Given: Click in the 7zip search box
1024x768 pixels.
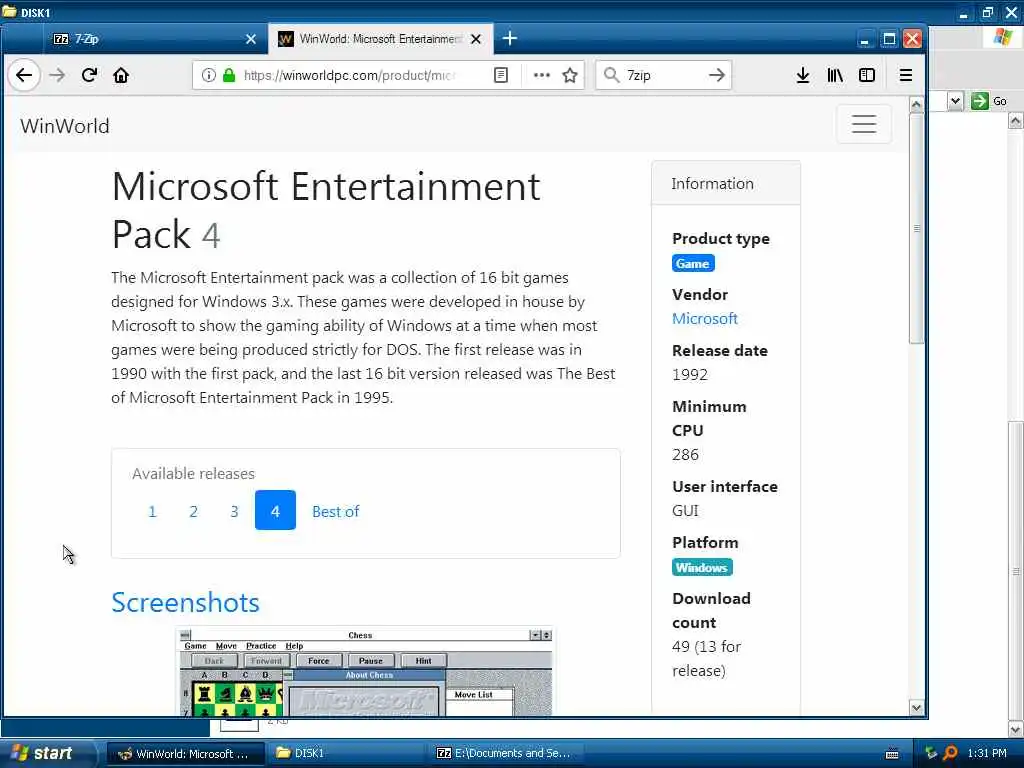Looking at the screenshot, I should click(663, 75).
